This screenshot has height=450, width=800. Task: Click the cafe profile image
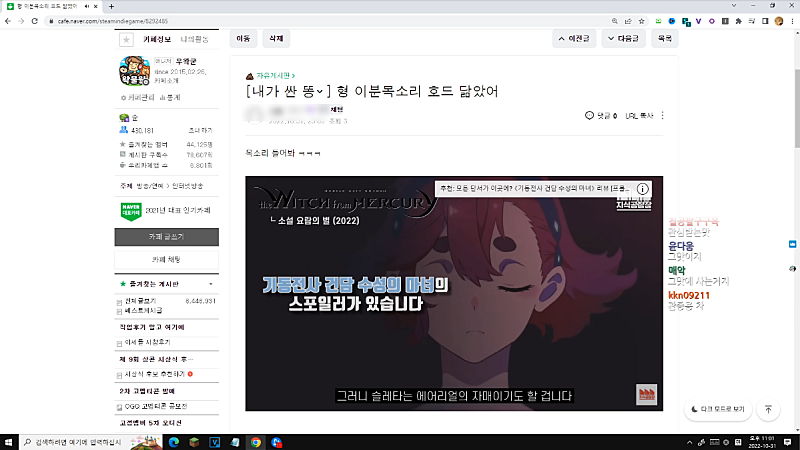[x=134, y=70]
